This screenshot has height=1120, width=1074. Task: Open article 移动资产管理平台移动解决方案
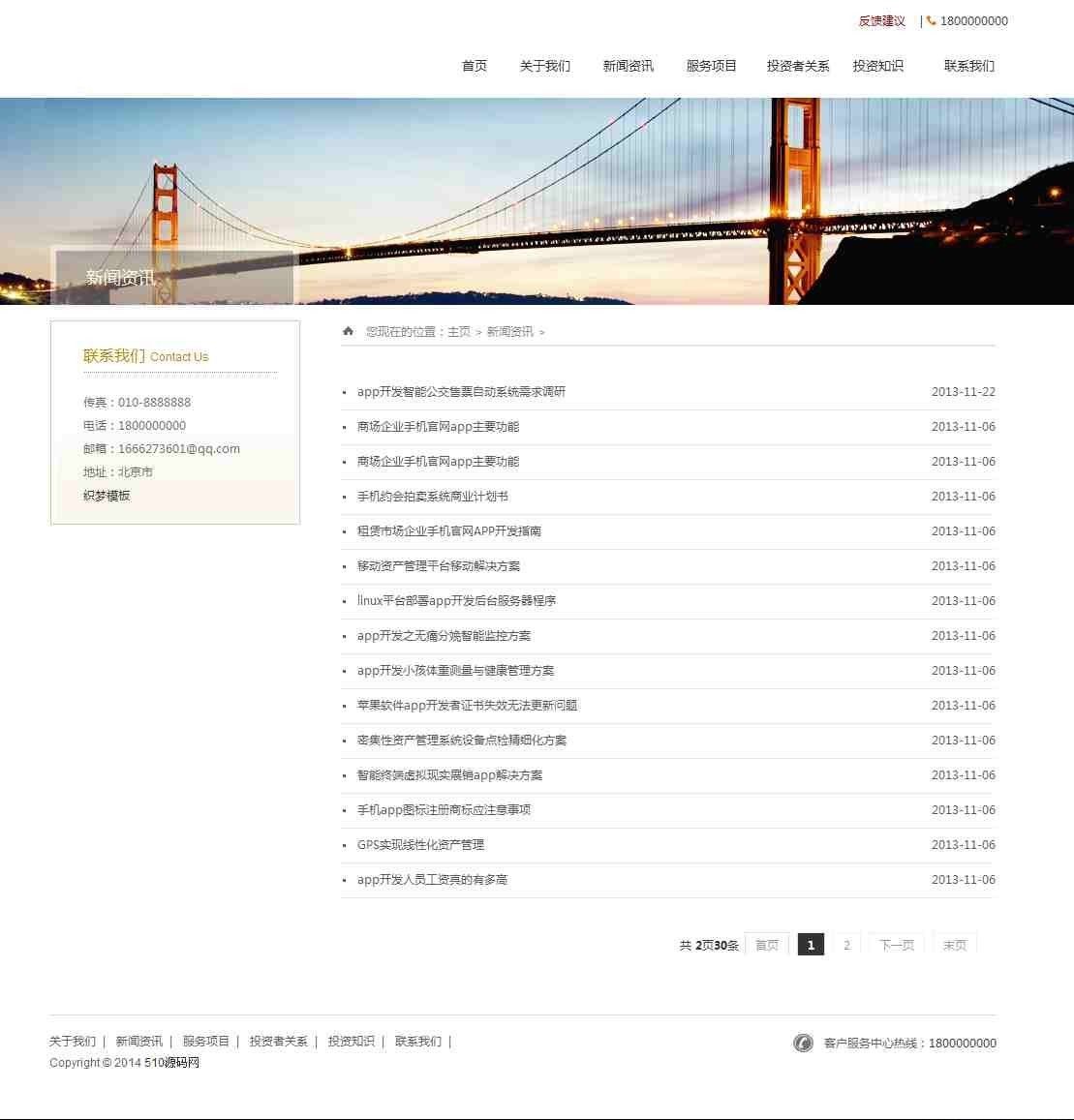438,565
